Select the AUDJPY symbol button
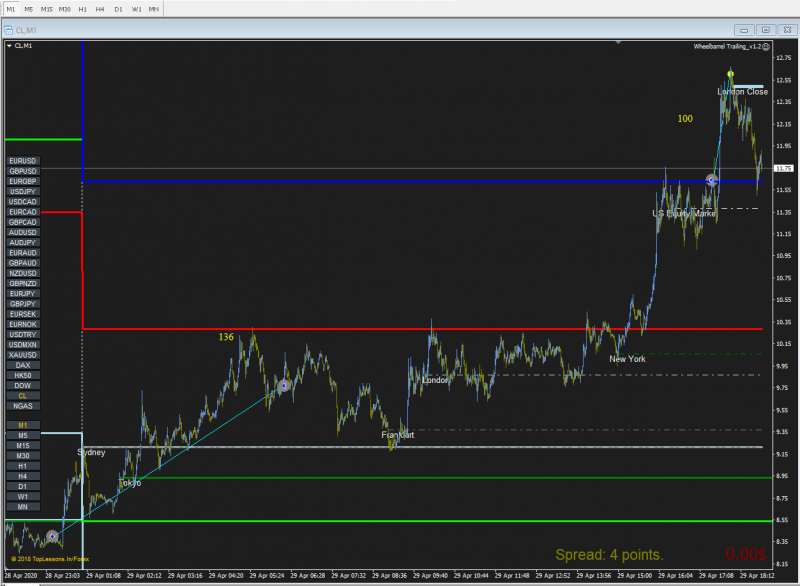The width and height of the screenshot is (800, 586). pyautogui.click(x=23, y=243)
